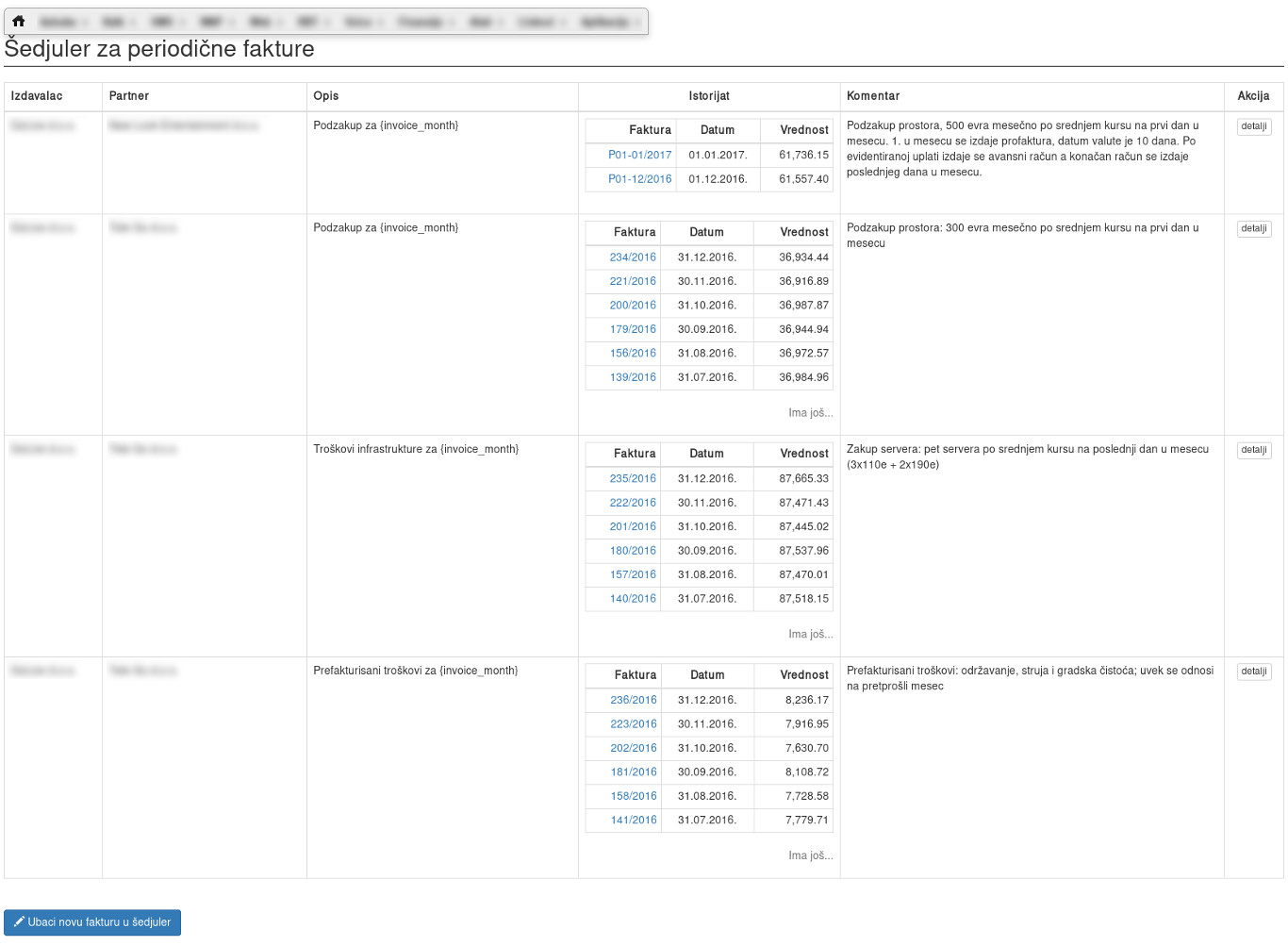Click the Šedjuler za periodične fakture heading
Viewport: 1288px width, 946px height.
click(159, 49)
